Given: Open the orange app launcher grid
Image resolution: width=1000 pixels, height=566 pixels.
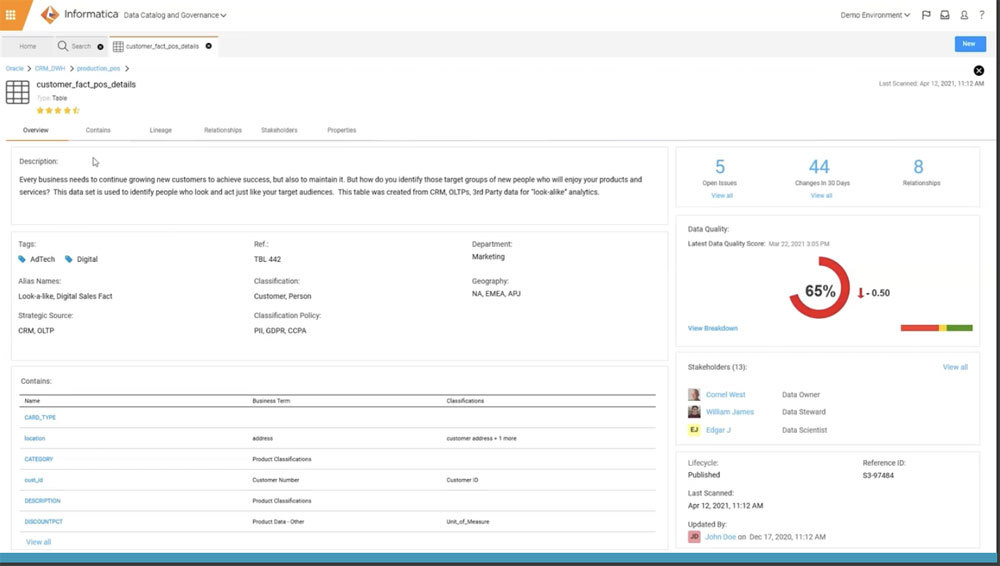Looking at the screenshot, I should (x=11, y=15).
